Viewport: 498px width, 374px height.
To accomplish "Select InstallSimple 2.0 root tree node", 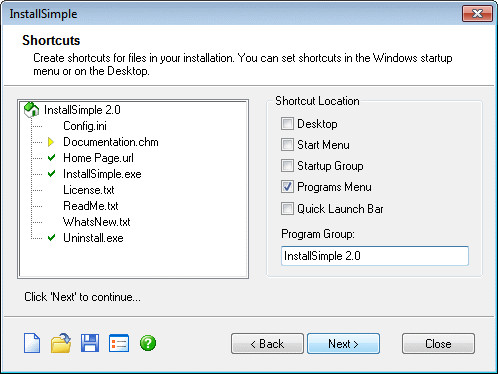I will [x=82, y=110].
